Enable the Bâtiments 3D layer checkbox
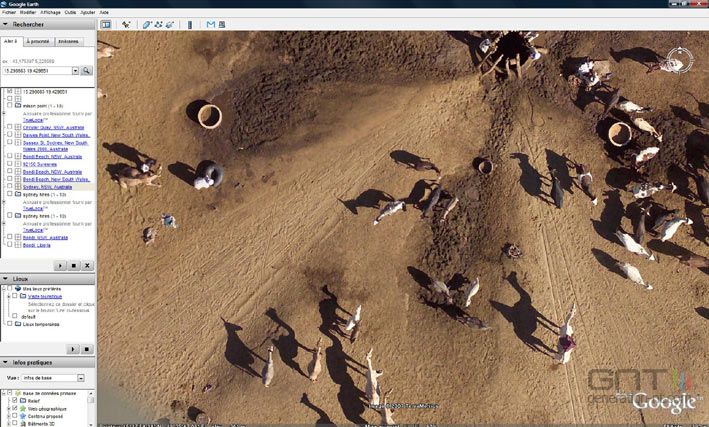Image resolution: width=709 pixels, height=427 pixels. (15, 424)
